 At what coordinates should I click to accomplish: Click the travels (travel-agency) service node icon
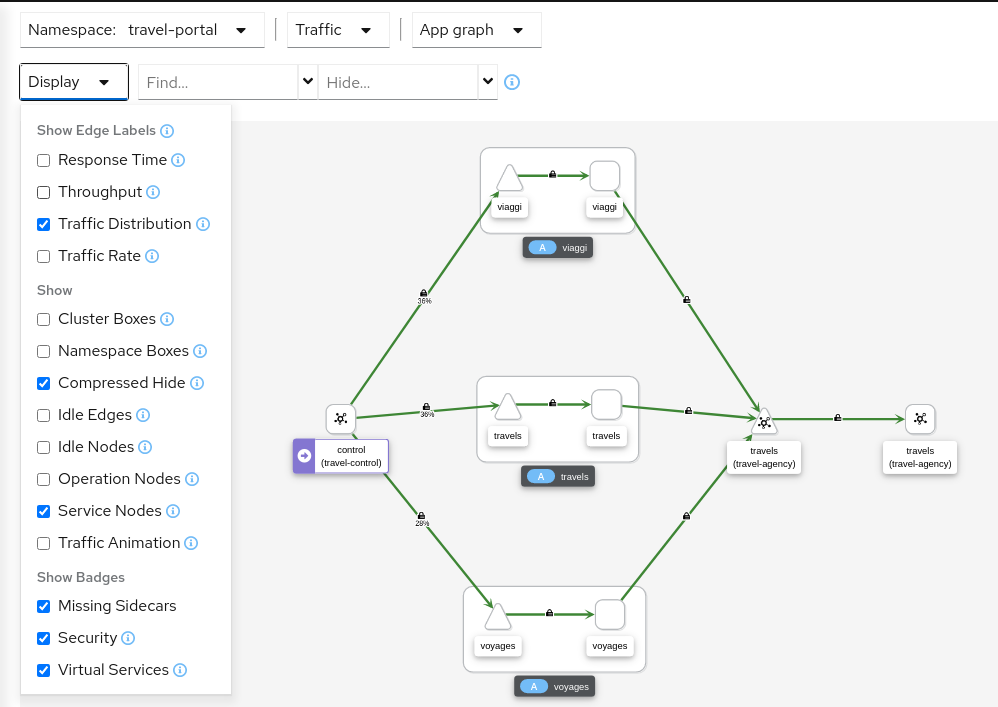[763, 421]
